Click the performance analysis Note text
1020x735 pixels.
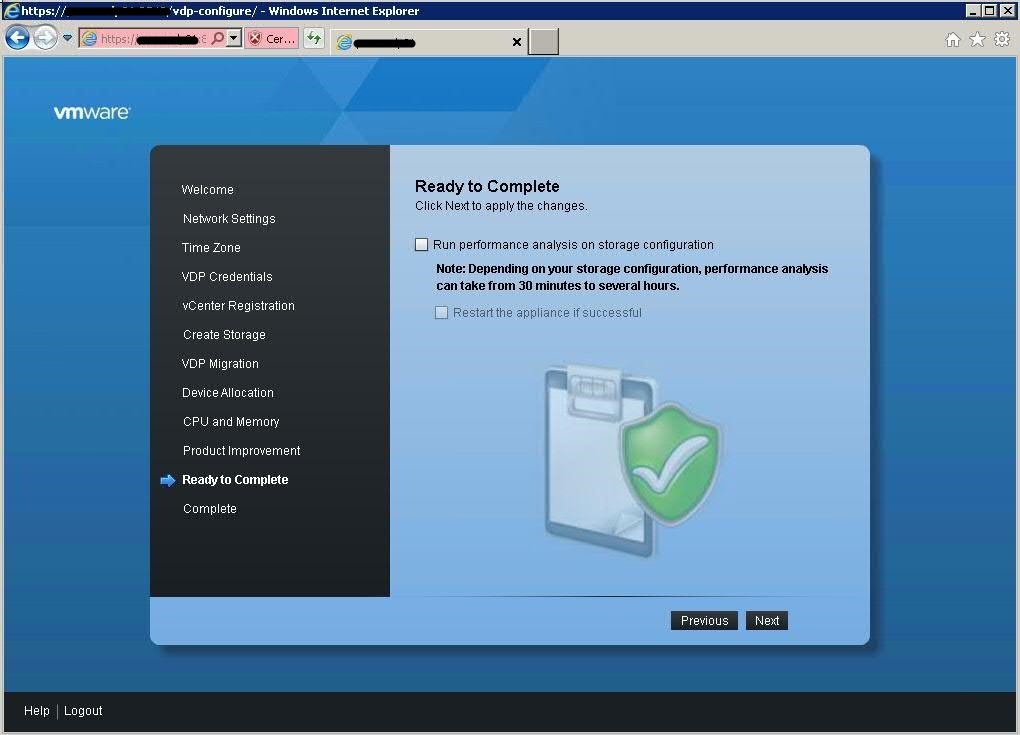632,277
